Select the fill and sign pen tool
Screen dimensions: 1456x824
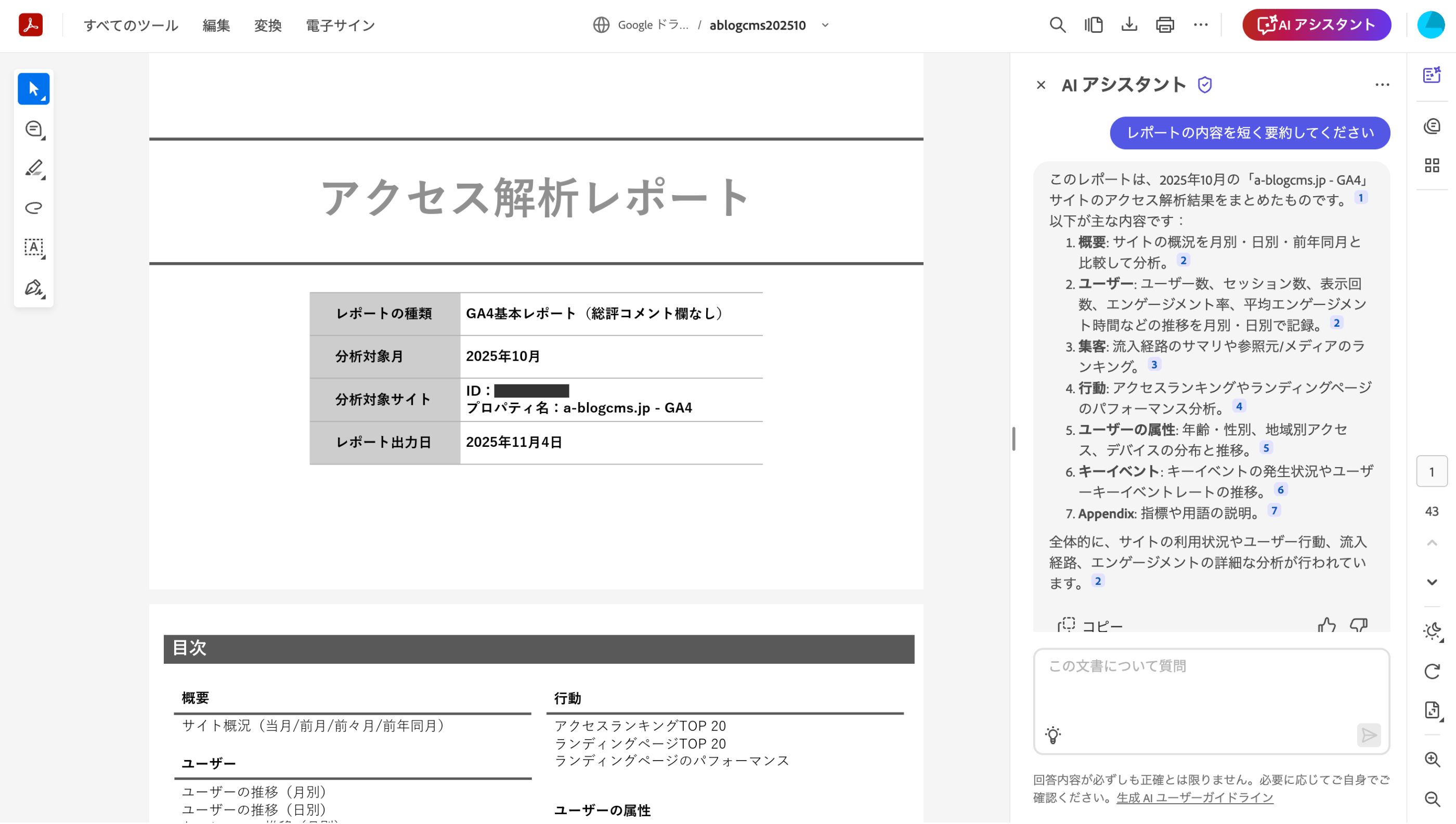coord(34,288)
